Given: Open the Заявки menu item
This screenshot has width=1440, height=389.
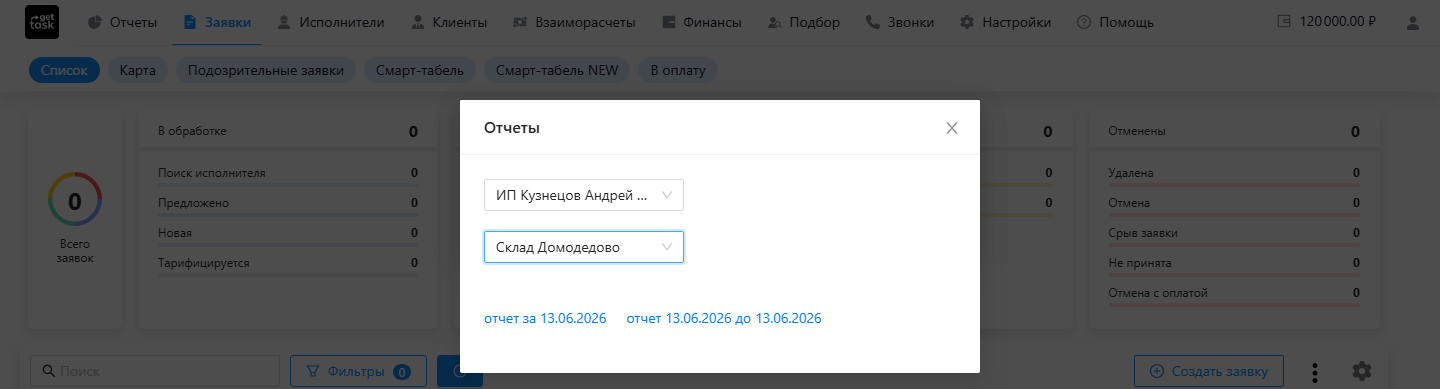Looking at the screenshot, I should coord(217,22).
